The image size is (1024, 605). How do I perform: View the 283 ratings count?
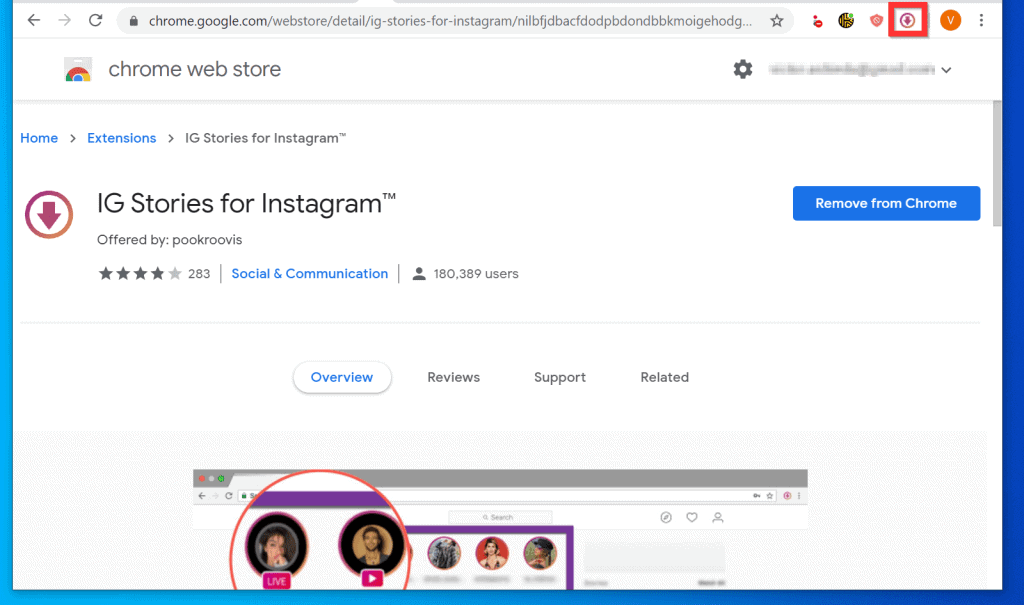click(x=199, y=274)
